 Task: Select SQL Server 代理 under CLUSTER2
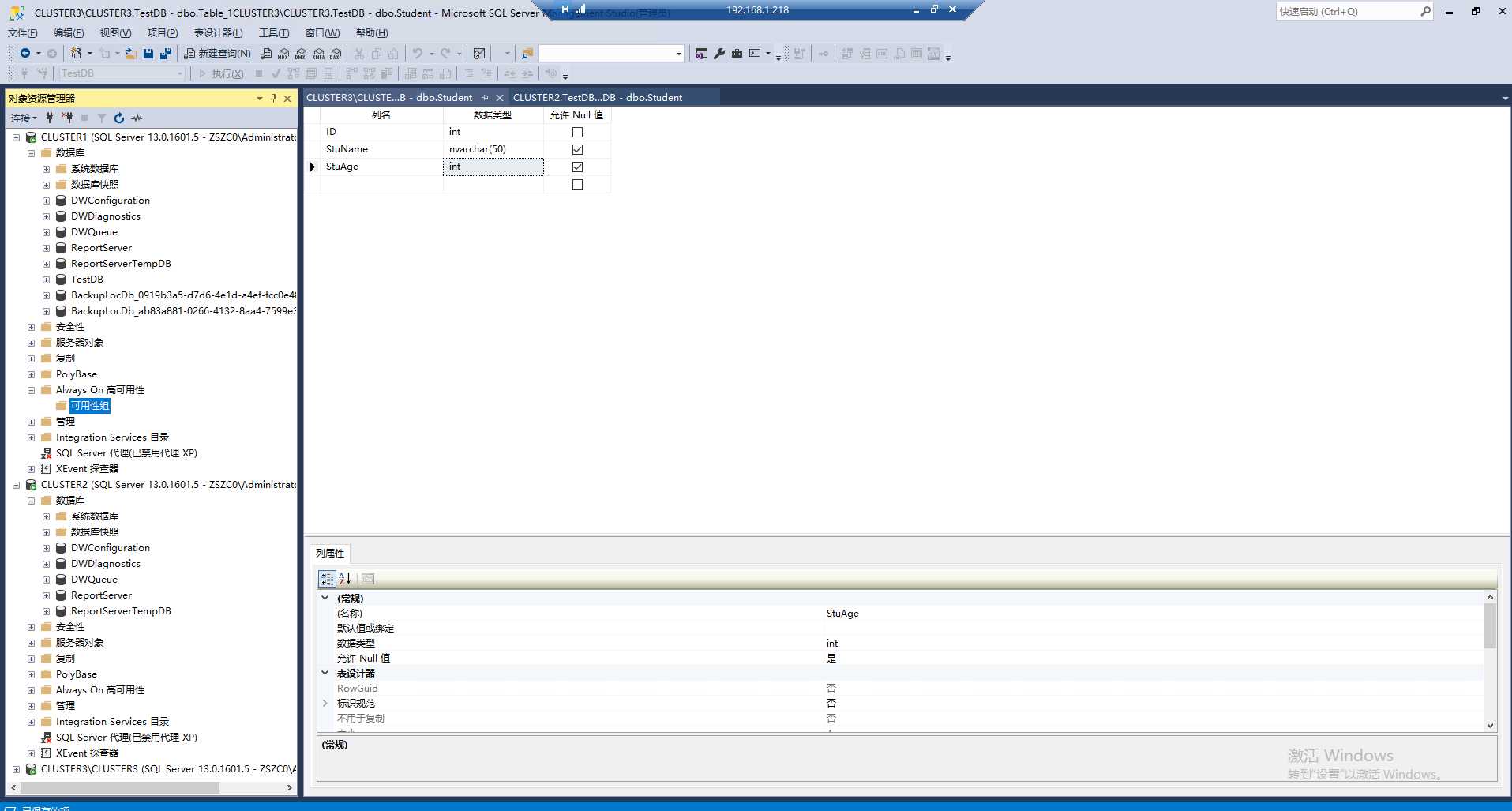point(126,738)
